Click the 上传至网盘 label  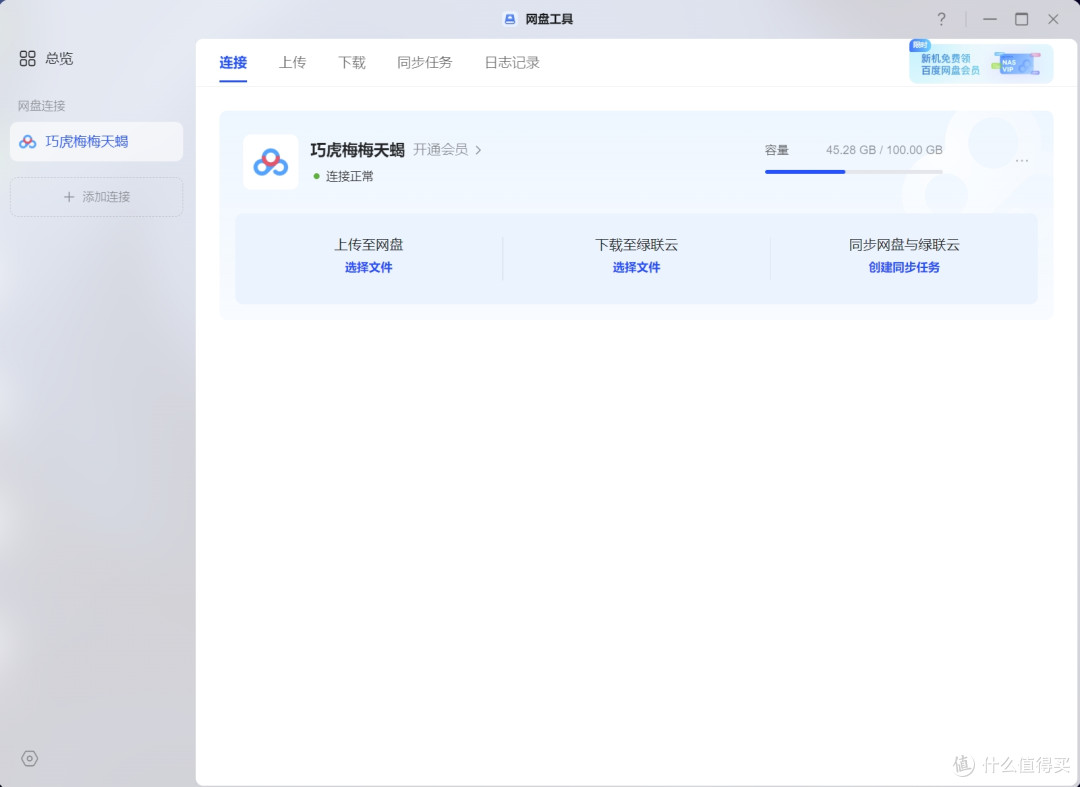coord(368,244)
